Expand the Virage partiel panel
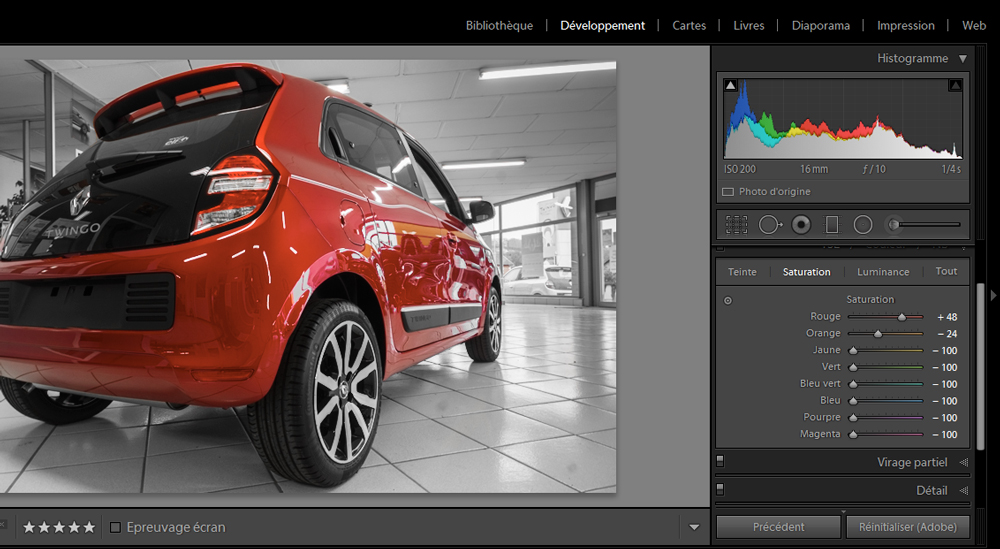 [964, 463]
